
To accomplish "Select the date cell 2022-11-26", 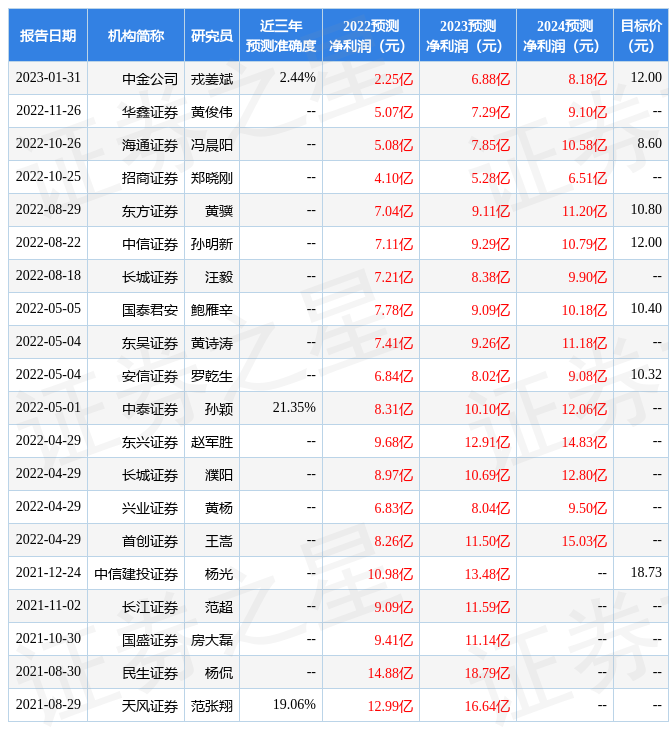I will (48, 110).
